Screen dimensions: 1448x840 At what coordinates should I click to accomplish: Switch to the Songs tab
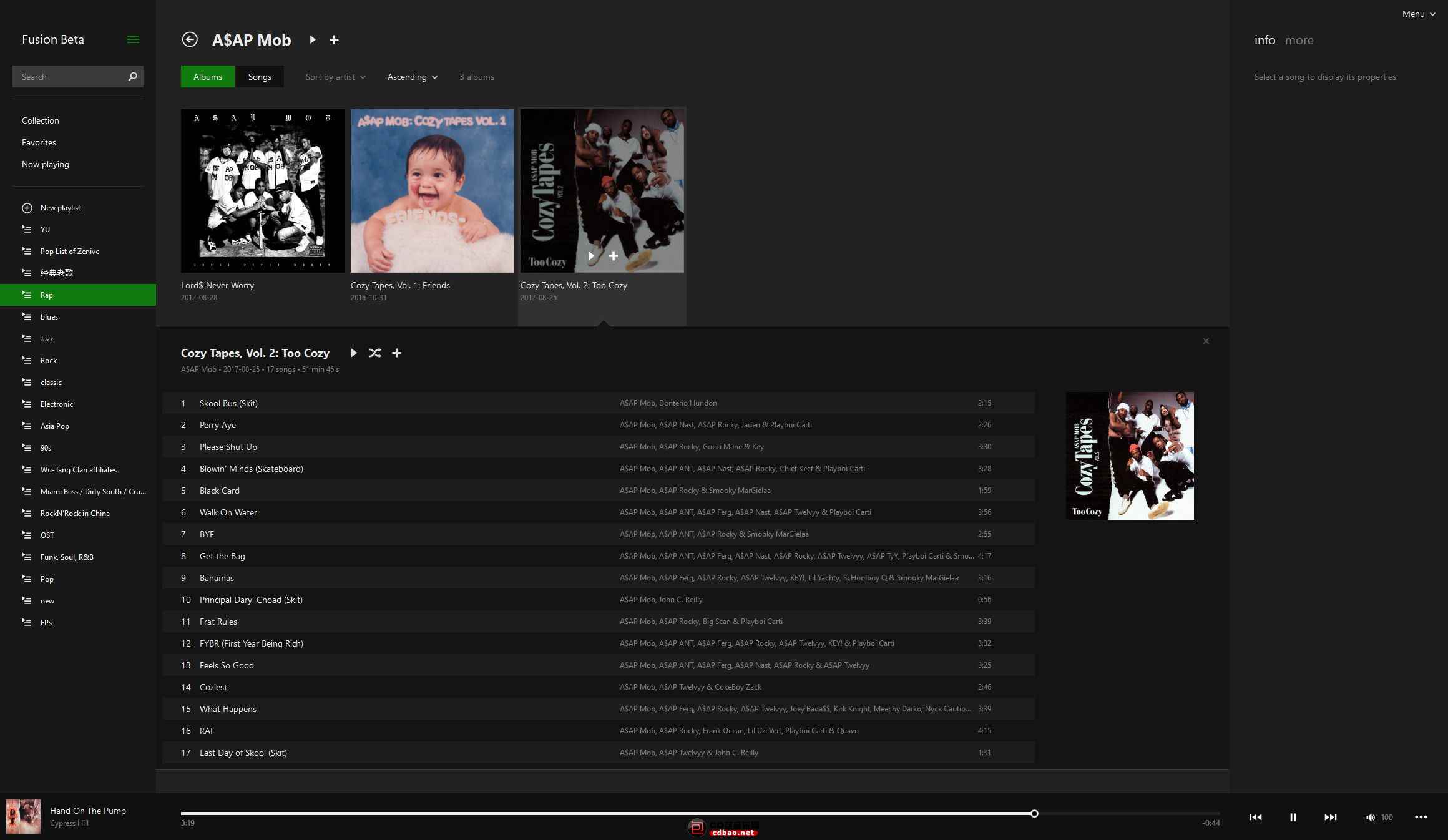point(260,77)
